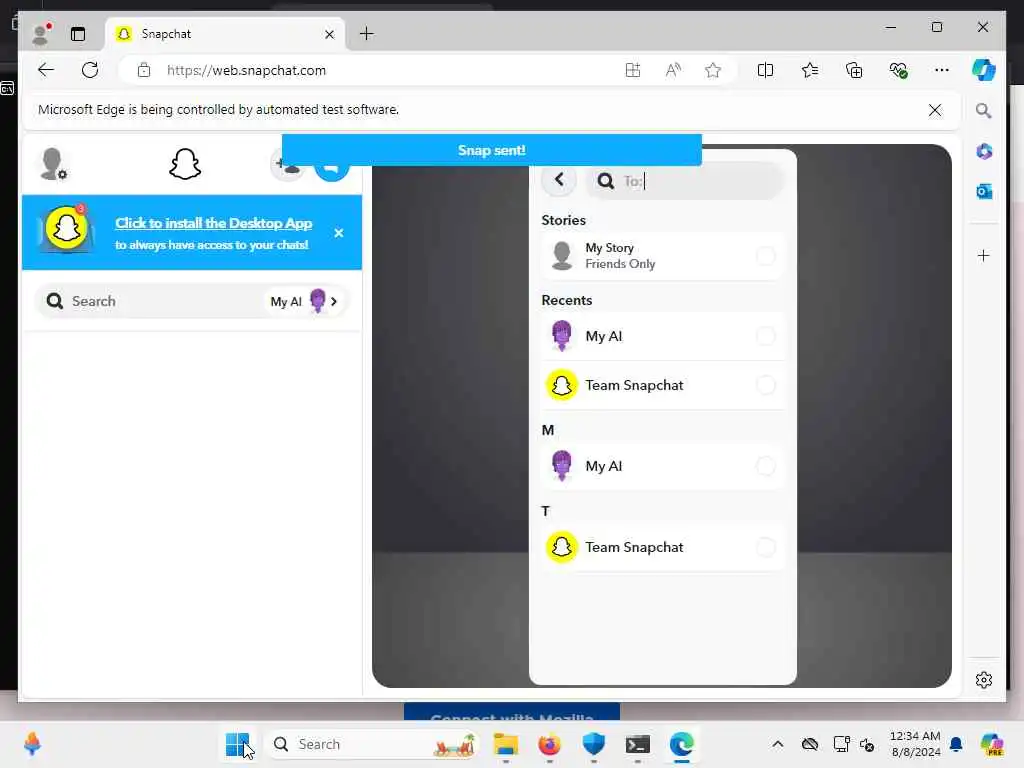Open the Add Friends icon
The width and height of the screenshot is (1024, 768).
coord(287,167)
